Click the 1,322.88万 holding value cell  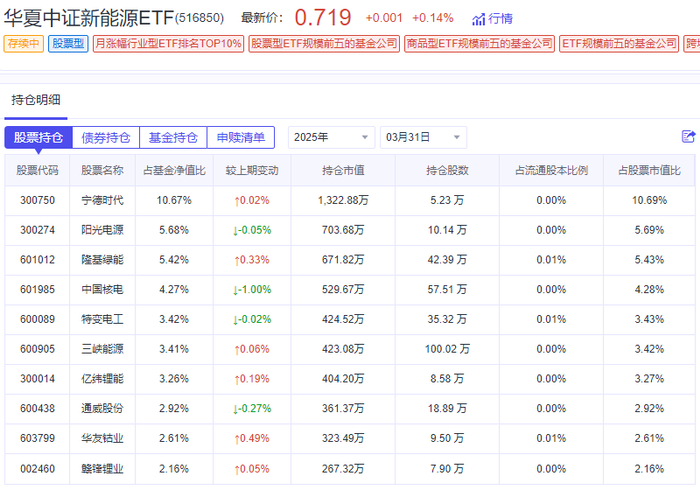(x=343, y=200)
